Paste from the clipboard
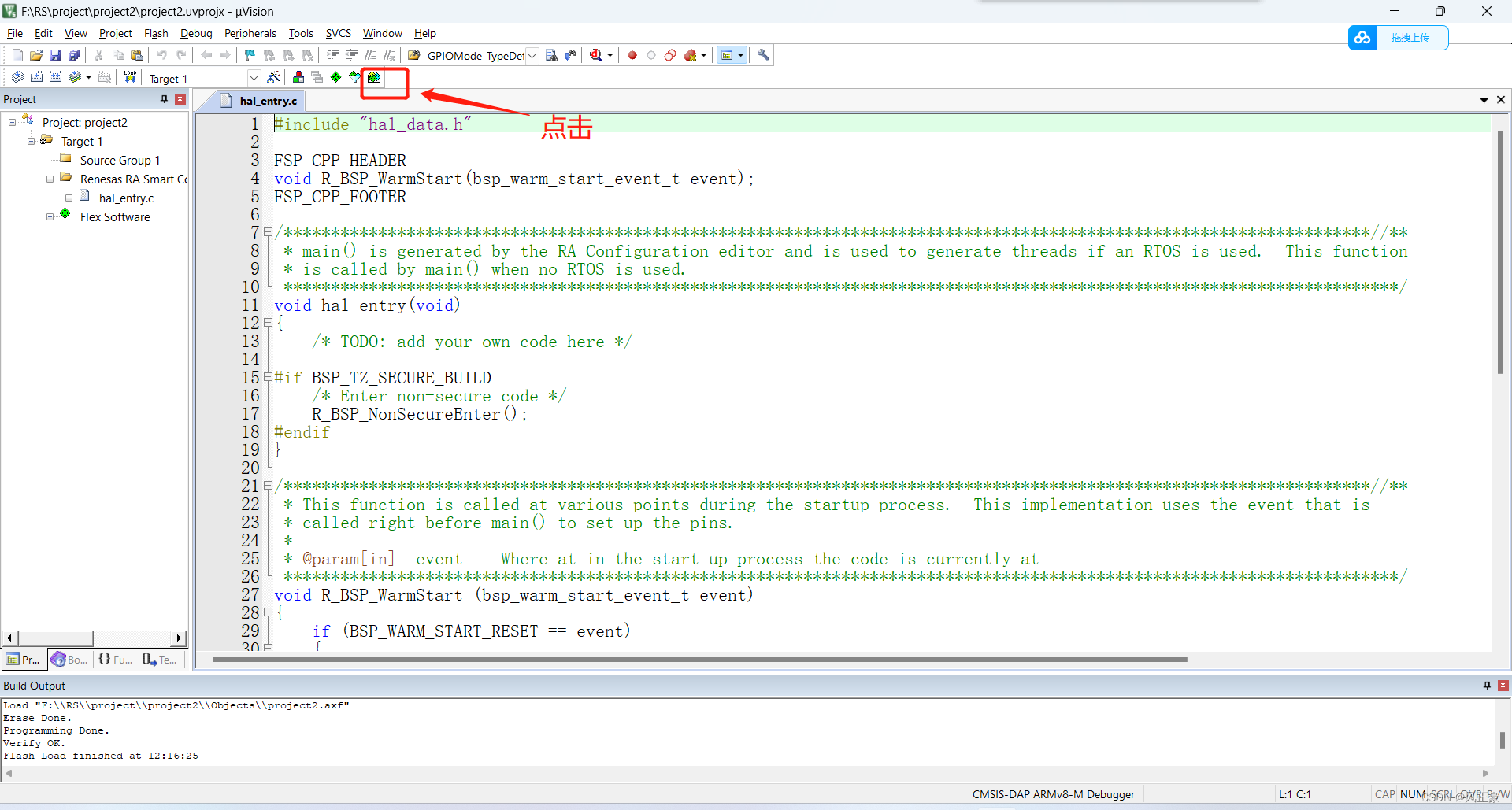 pyautogui.click(x=137, y=55)
